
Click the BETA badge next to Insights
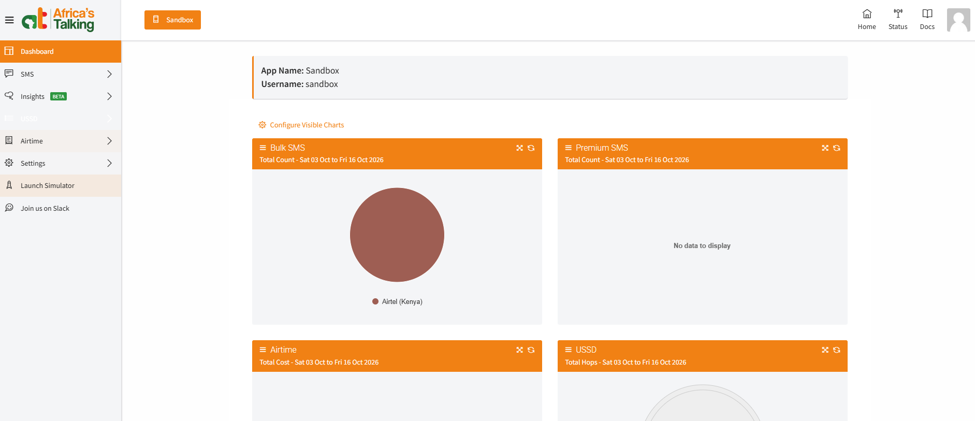(x=58, y=96)
